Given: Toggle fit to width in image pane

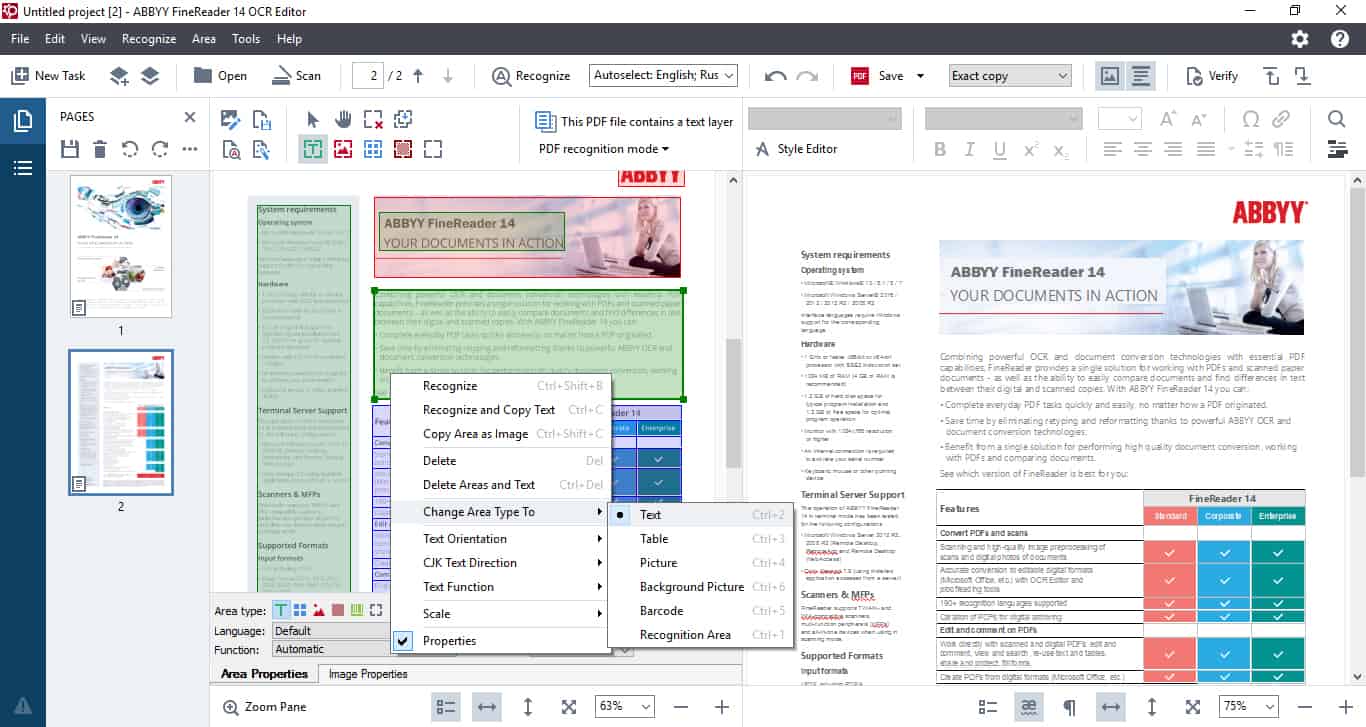Looking at the screenshot, I should point(487,707).
